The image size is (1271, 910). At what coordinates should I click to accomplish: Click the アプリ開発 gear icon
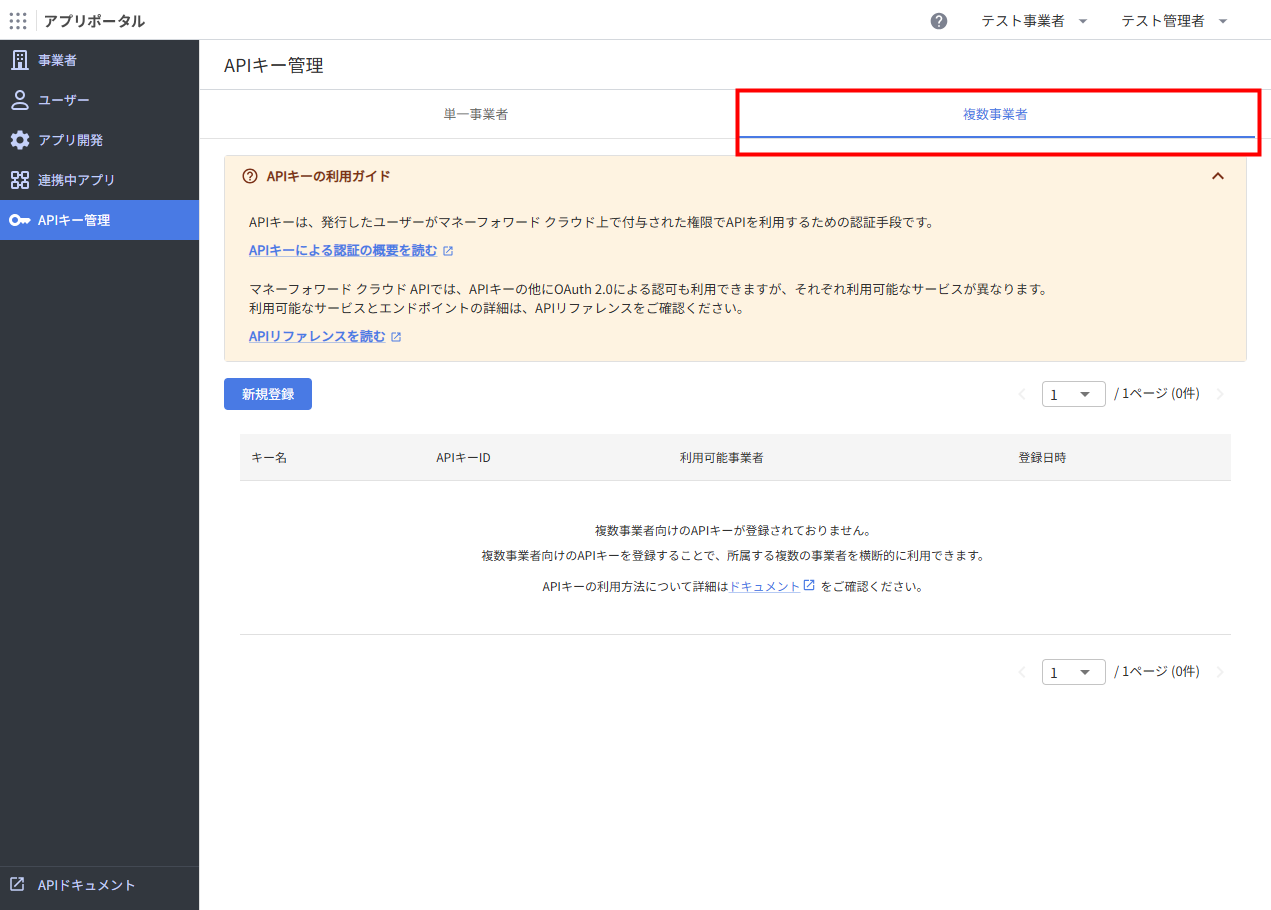click(x=20, y=140)
